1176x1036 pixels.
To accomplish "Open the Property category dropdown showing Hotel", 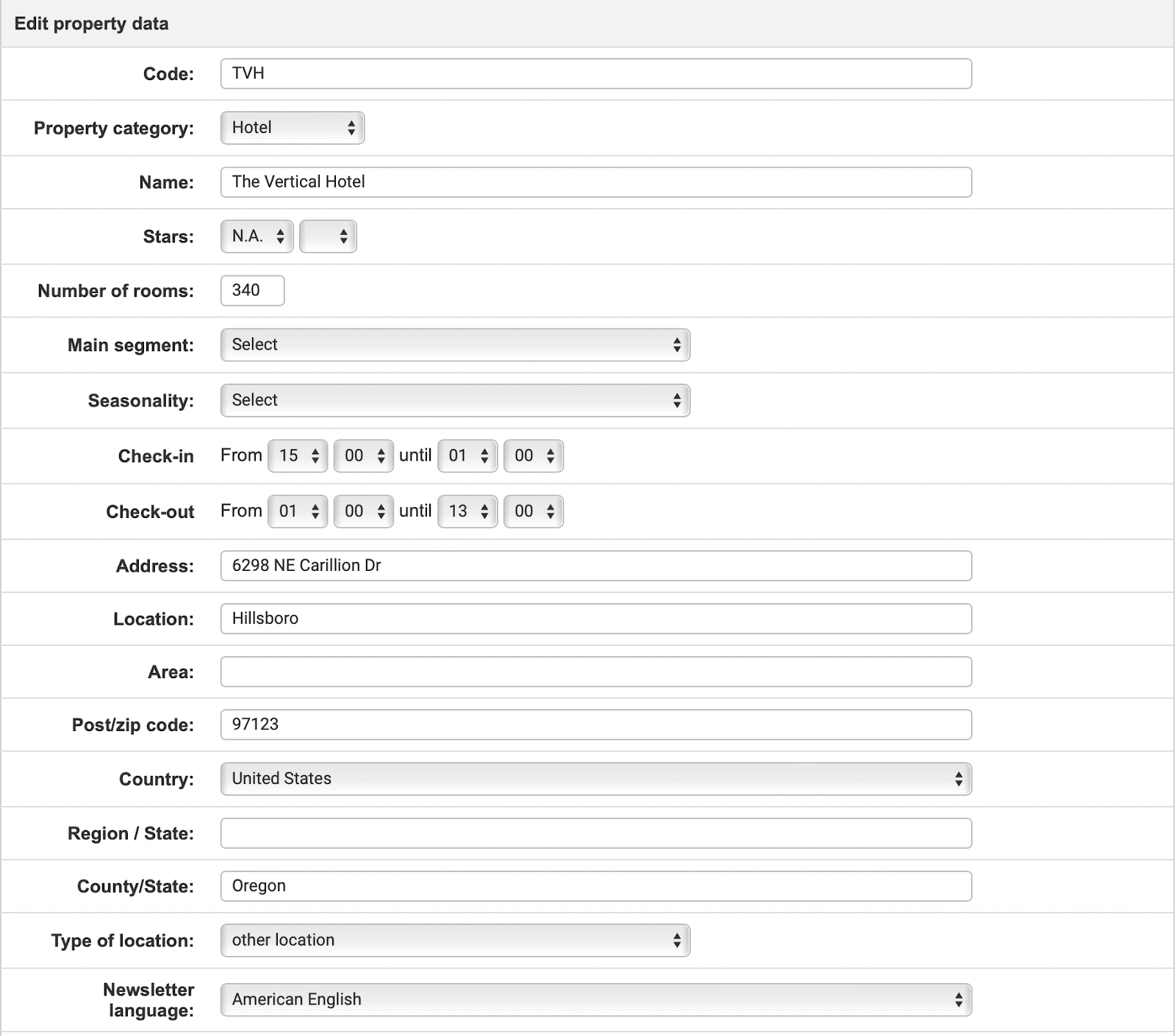I will click(293, 128).
